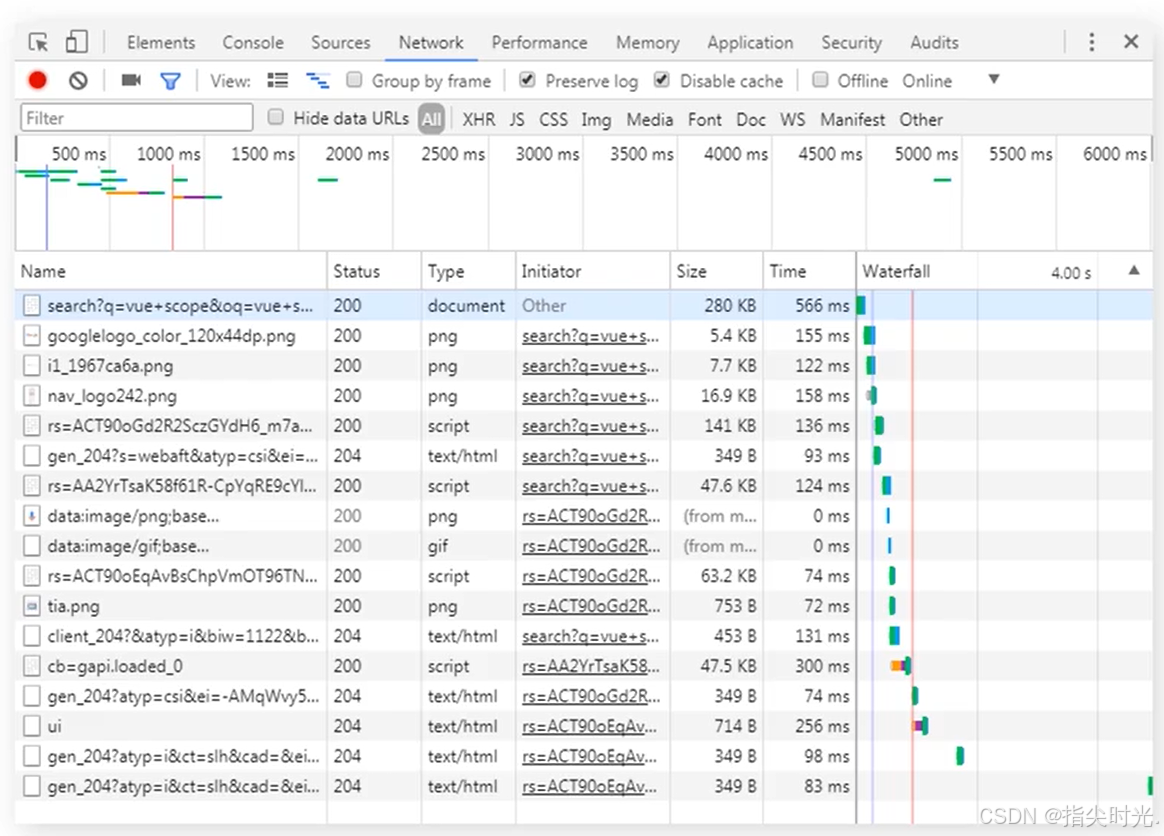Activate the inspect element picker icon
Screen dimensions: 1164x836
coord(38,42)
